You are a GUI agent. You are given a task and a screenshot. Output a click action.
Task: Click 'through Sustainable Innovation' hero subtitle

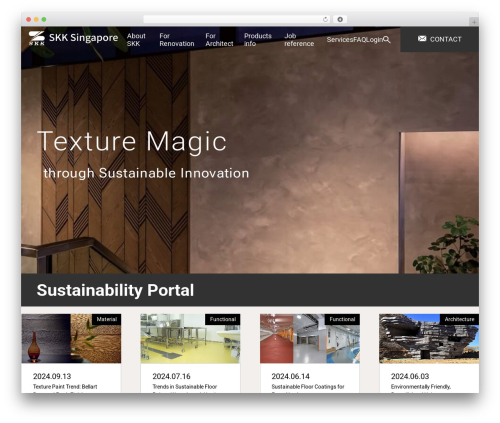pos(146,173)
